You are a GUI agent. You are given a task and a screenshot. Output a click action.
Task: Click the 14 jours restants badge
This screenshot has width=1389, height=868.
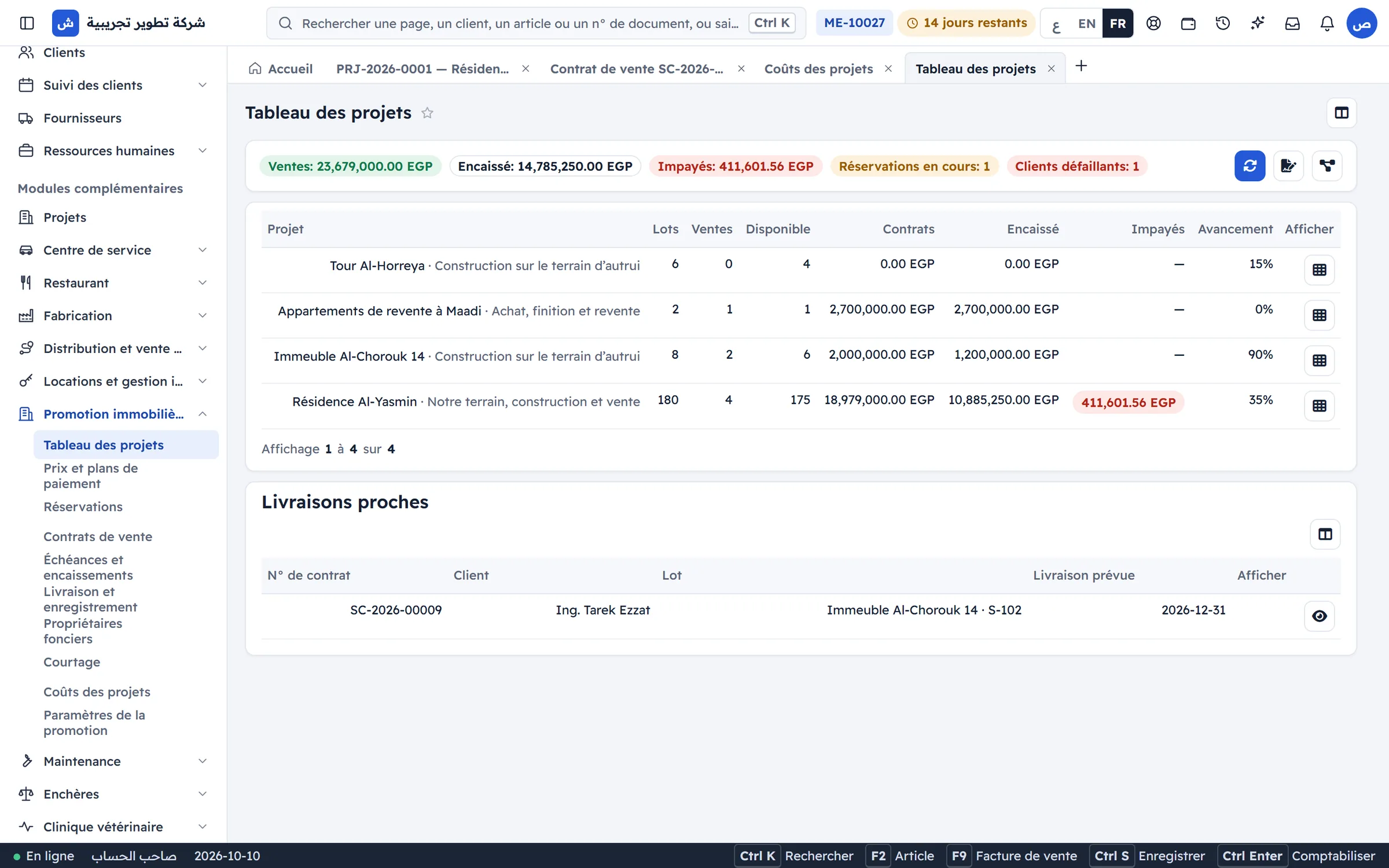967,23
